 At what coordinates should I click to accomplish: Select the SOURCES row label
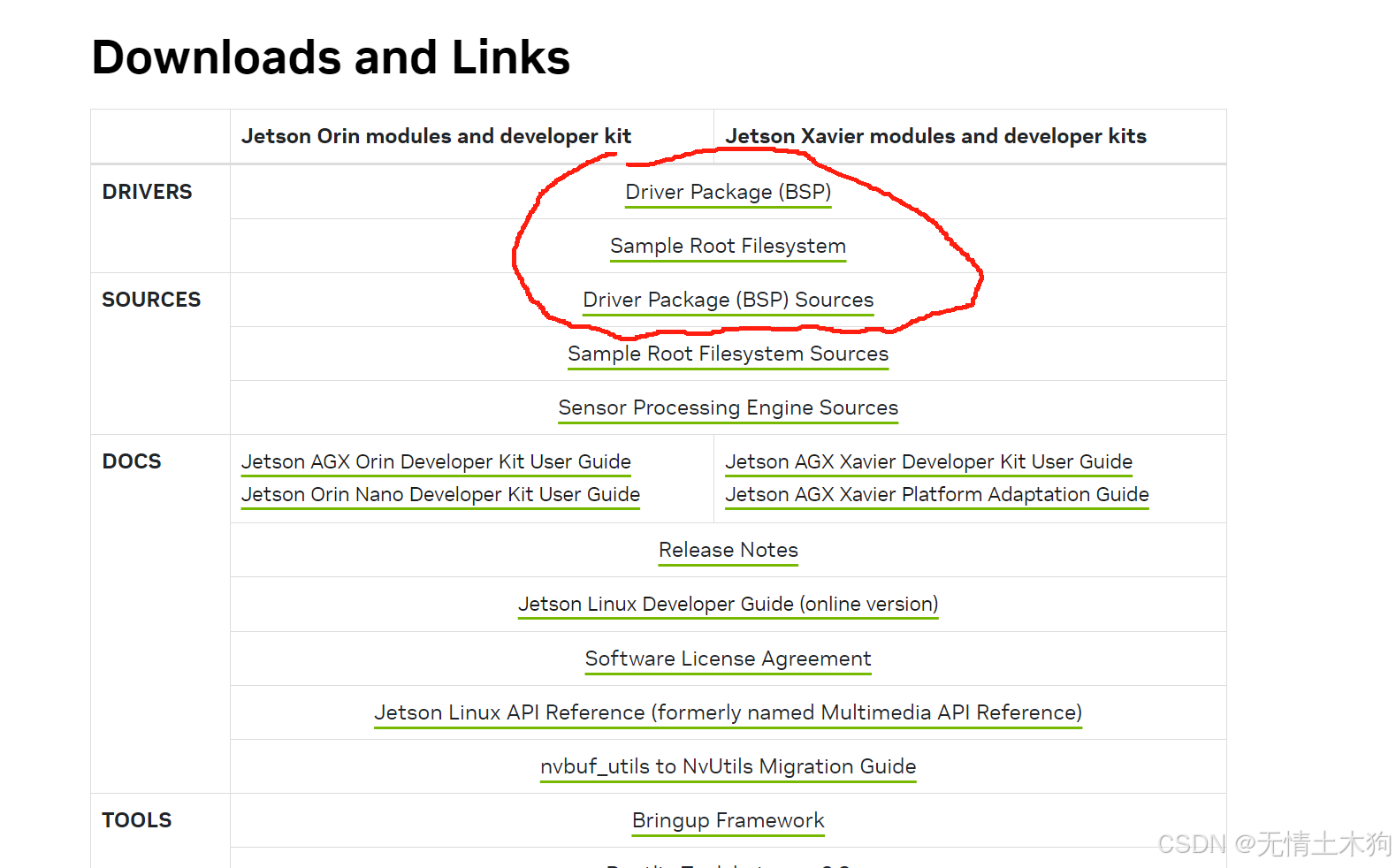tap(151, 300)
